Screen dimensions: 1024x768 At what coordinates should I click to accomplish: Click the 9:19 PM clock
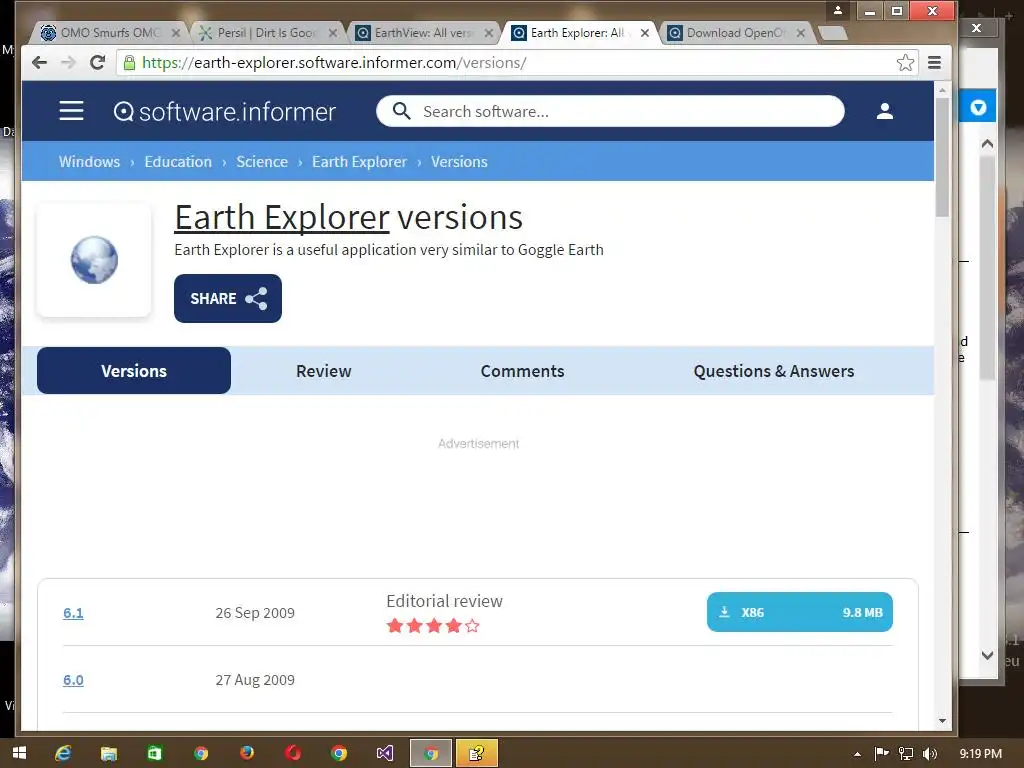tap(980, 754)
